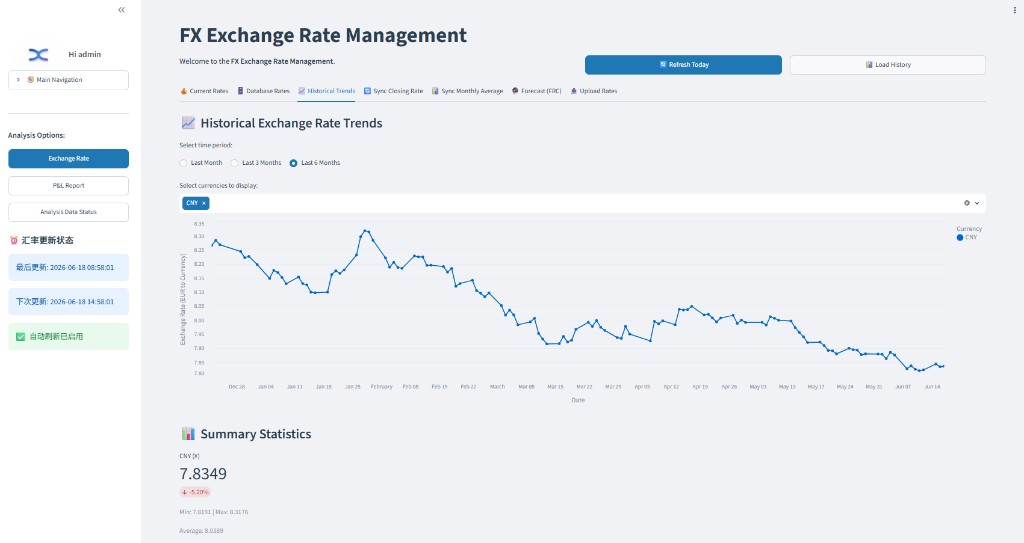Click the app logo beside Hi admin

(39, 55)
